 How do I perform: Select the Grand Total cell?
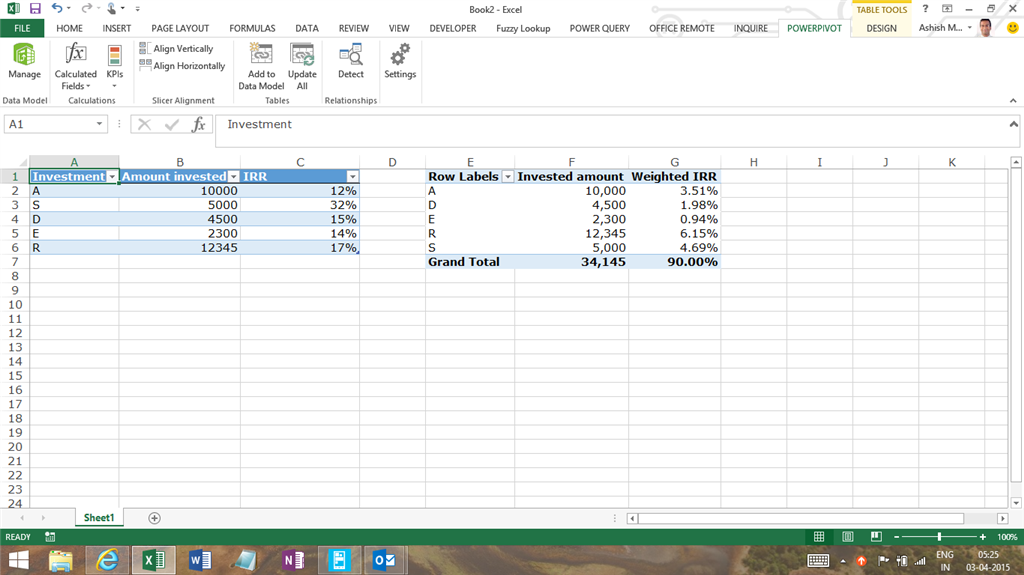470,262
